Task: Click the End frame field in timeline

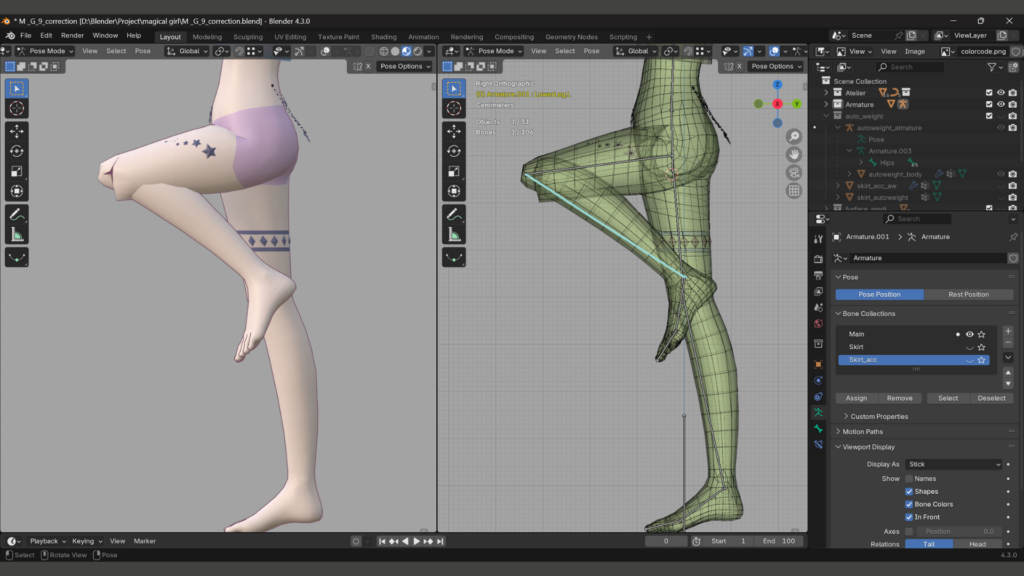Action: [x=780, y=541]
